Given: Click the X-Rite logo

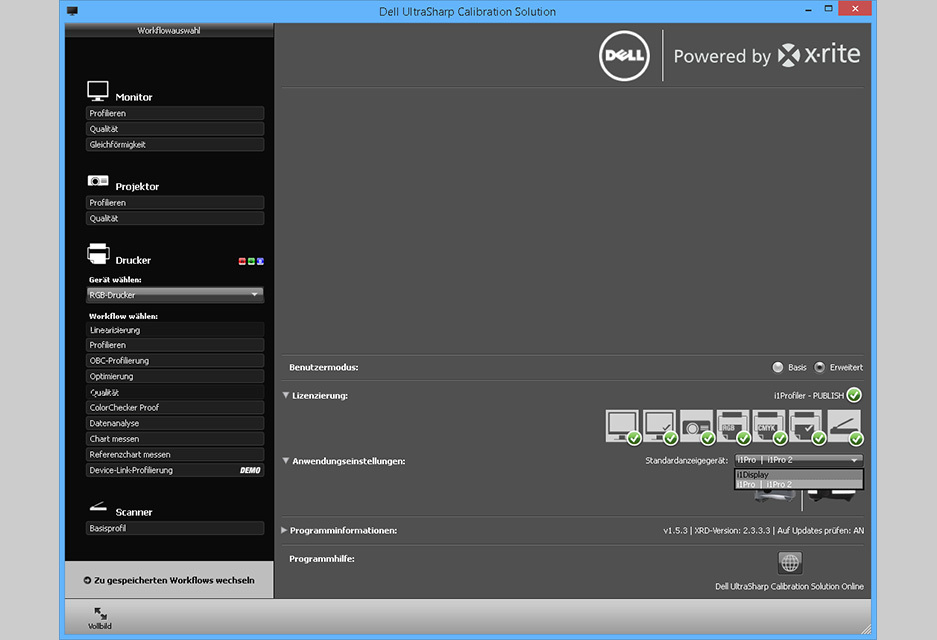Looking at the screenshot, I should coord(819,55).
